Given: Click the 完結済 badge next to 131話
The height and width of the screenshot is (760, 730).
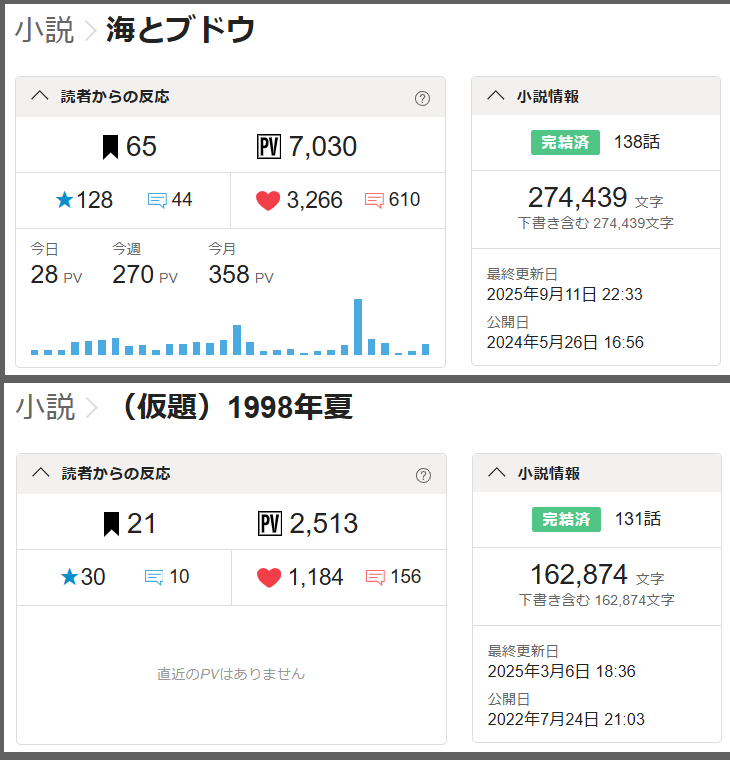Looking at the screenshot, I should click(566, 519).
